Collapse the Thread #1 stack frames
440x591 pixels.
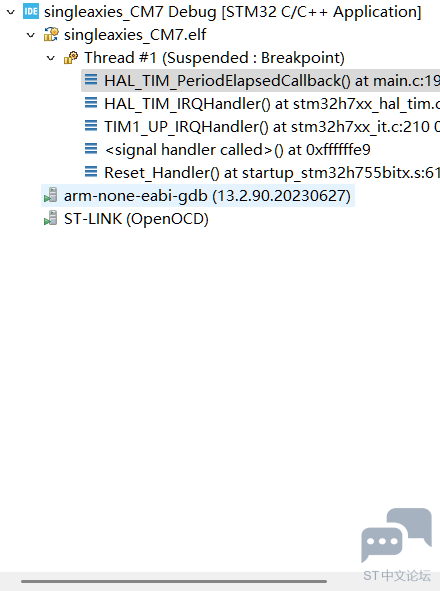[51, 58]
